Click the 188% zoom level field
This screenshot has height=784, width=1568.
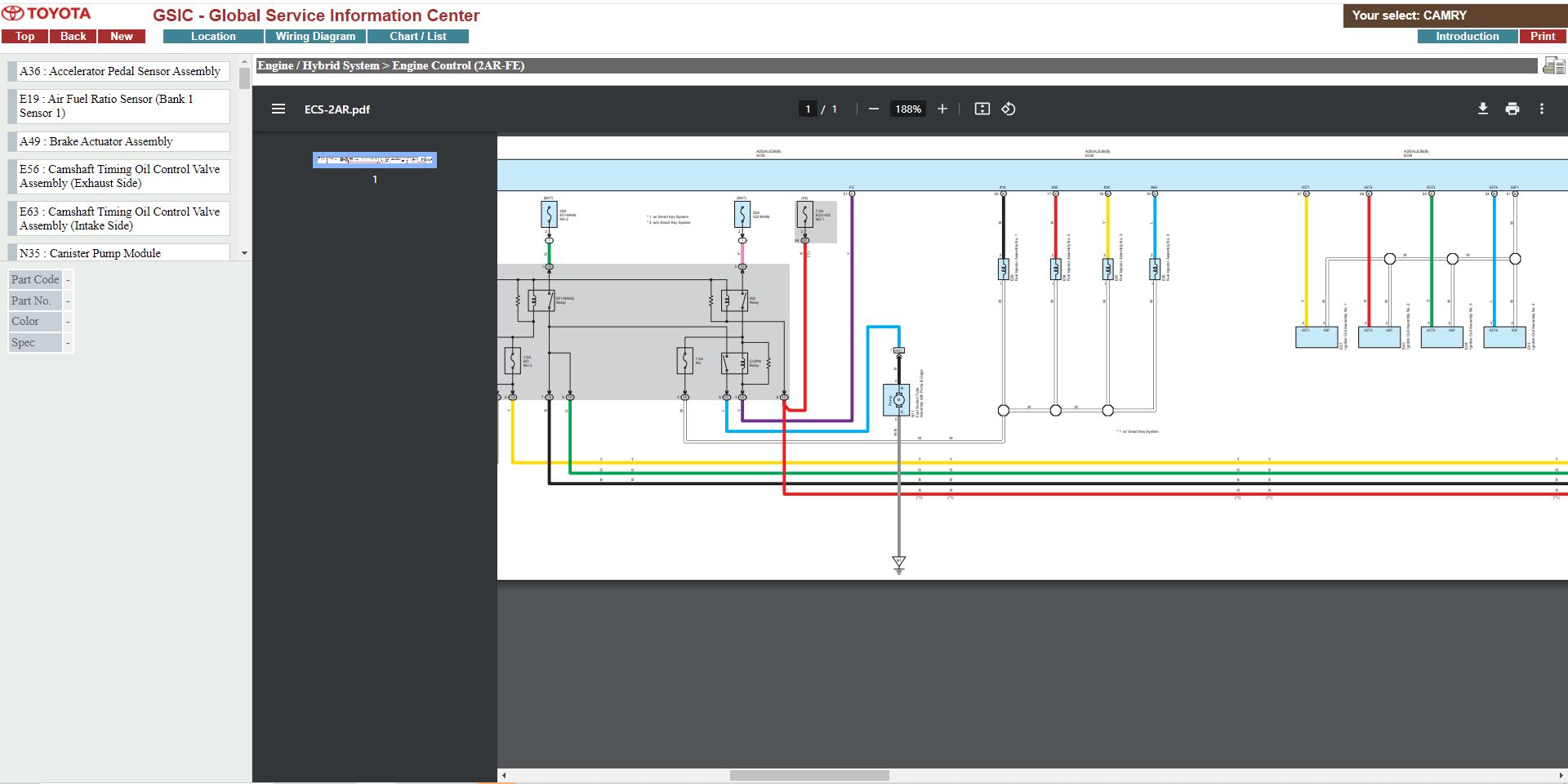coord(908,109)
